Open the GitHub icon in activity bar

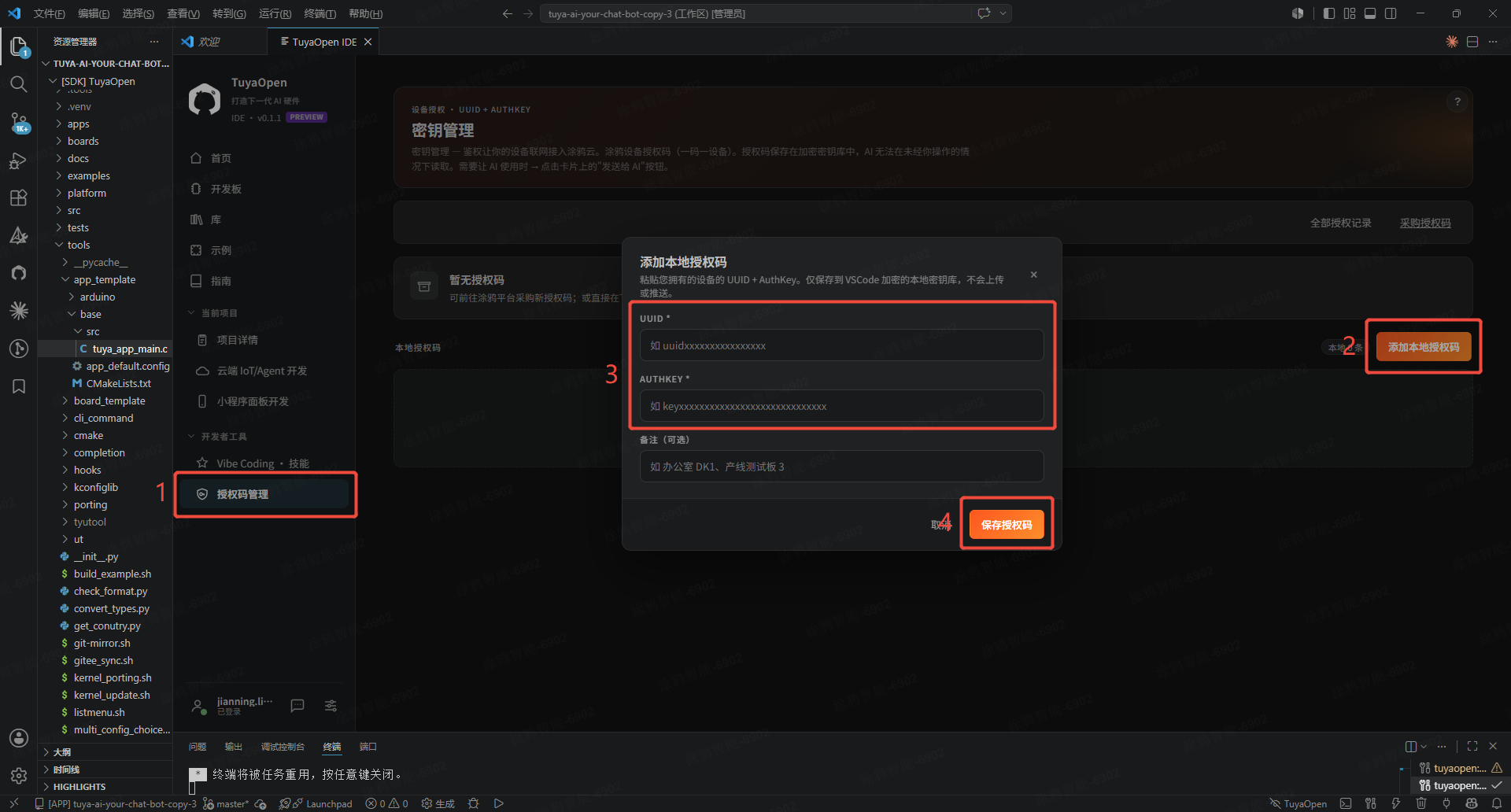19,273
